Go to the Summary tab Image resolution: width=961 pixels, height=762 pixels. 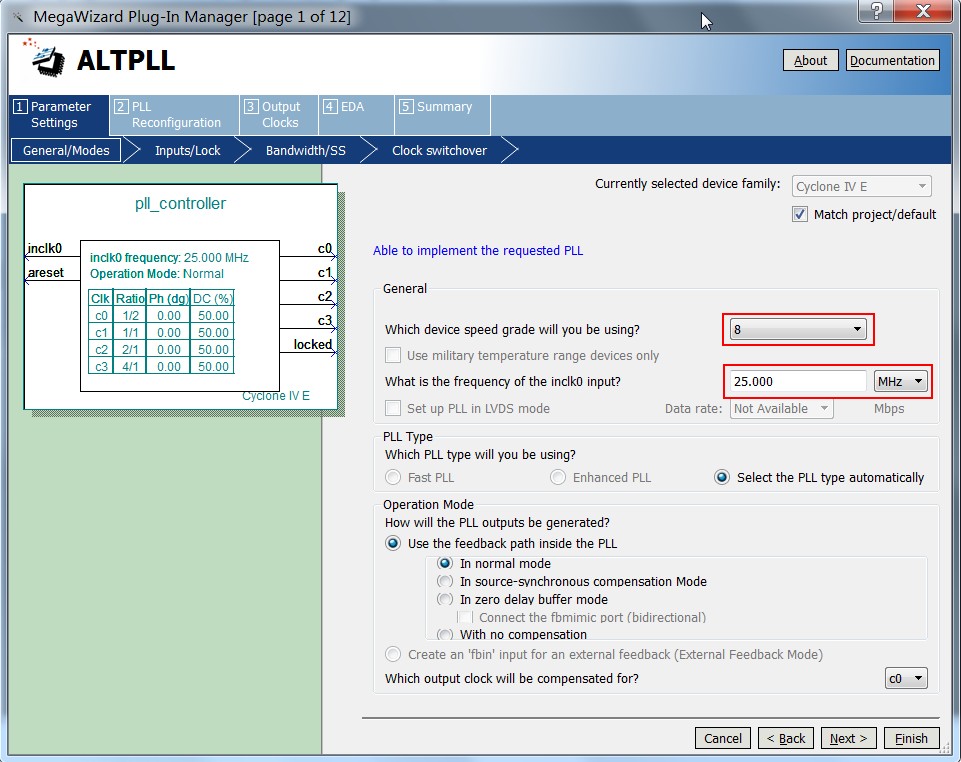coord(443,107)
